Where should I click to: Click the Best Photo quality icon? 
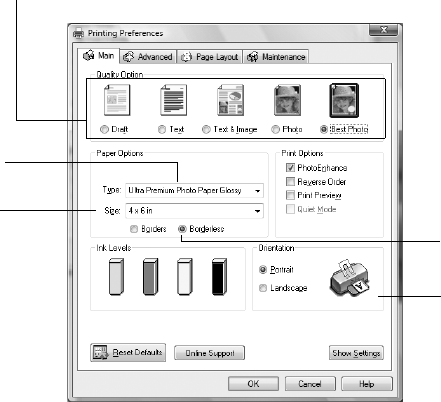click(344, 100)
